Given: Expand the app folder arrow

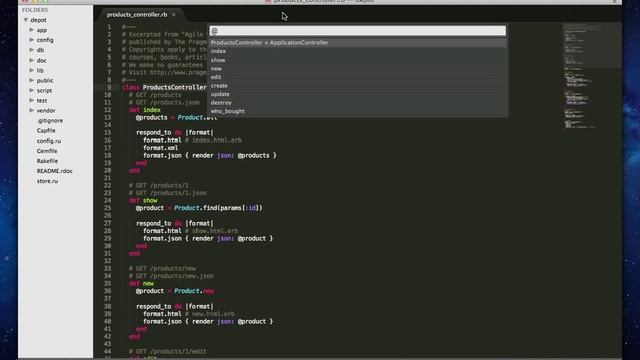Looking at the screenshot, I should [x=31, y=30].
